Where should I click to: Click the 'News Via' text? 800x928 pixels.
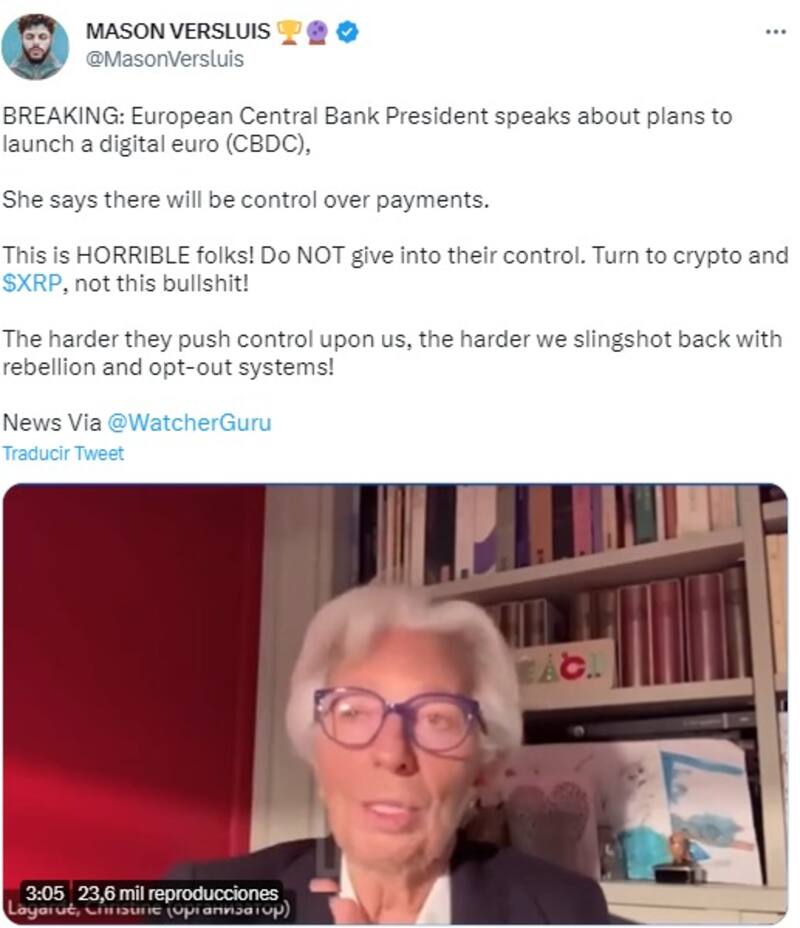(x=52, y=423)
